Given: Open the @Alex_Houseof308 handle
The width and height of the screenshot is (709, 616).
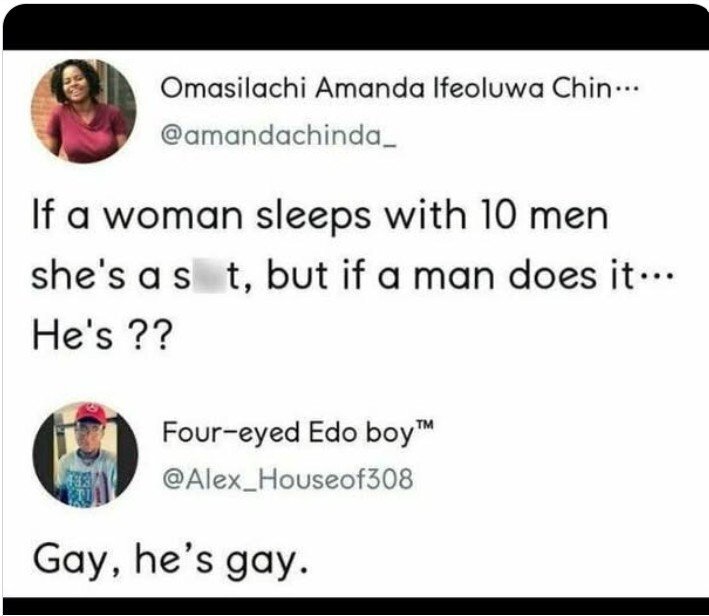Looking at the screenshot, I should [x=288, y=479].
